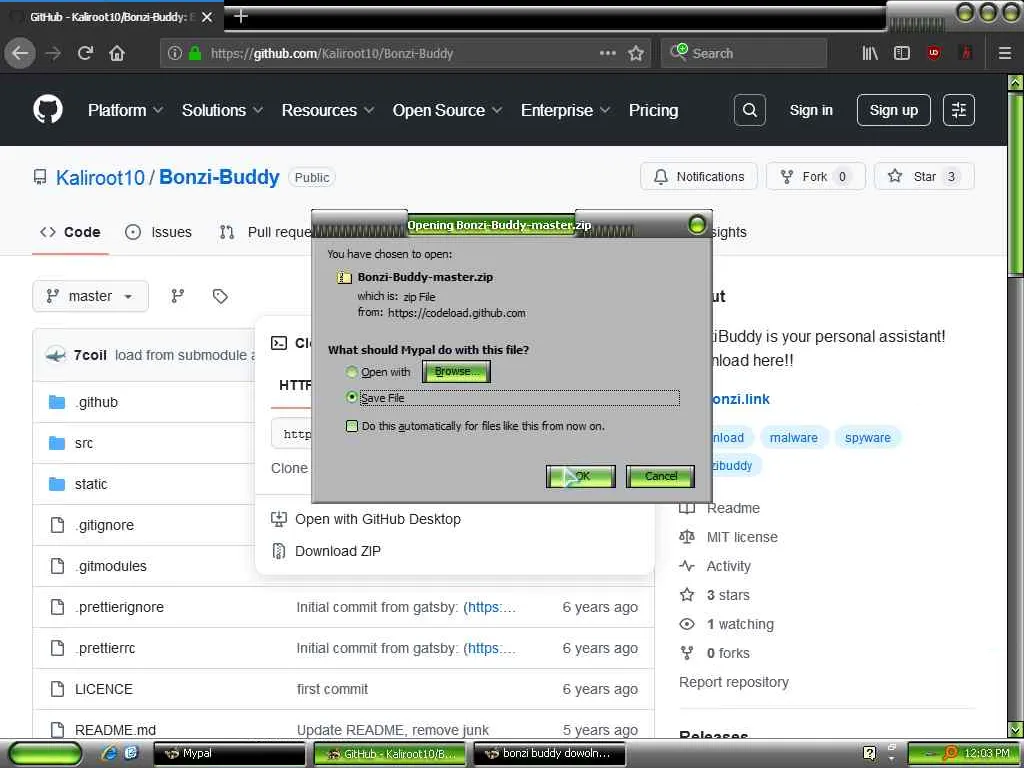
Task: Click the browser Search field
Action: click(x=744, y=54)
